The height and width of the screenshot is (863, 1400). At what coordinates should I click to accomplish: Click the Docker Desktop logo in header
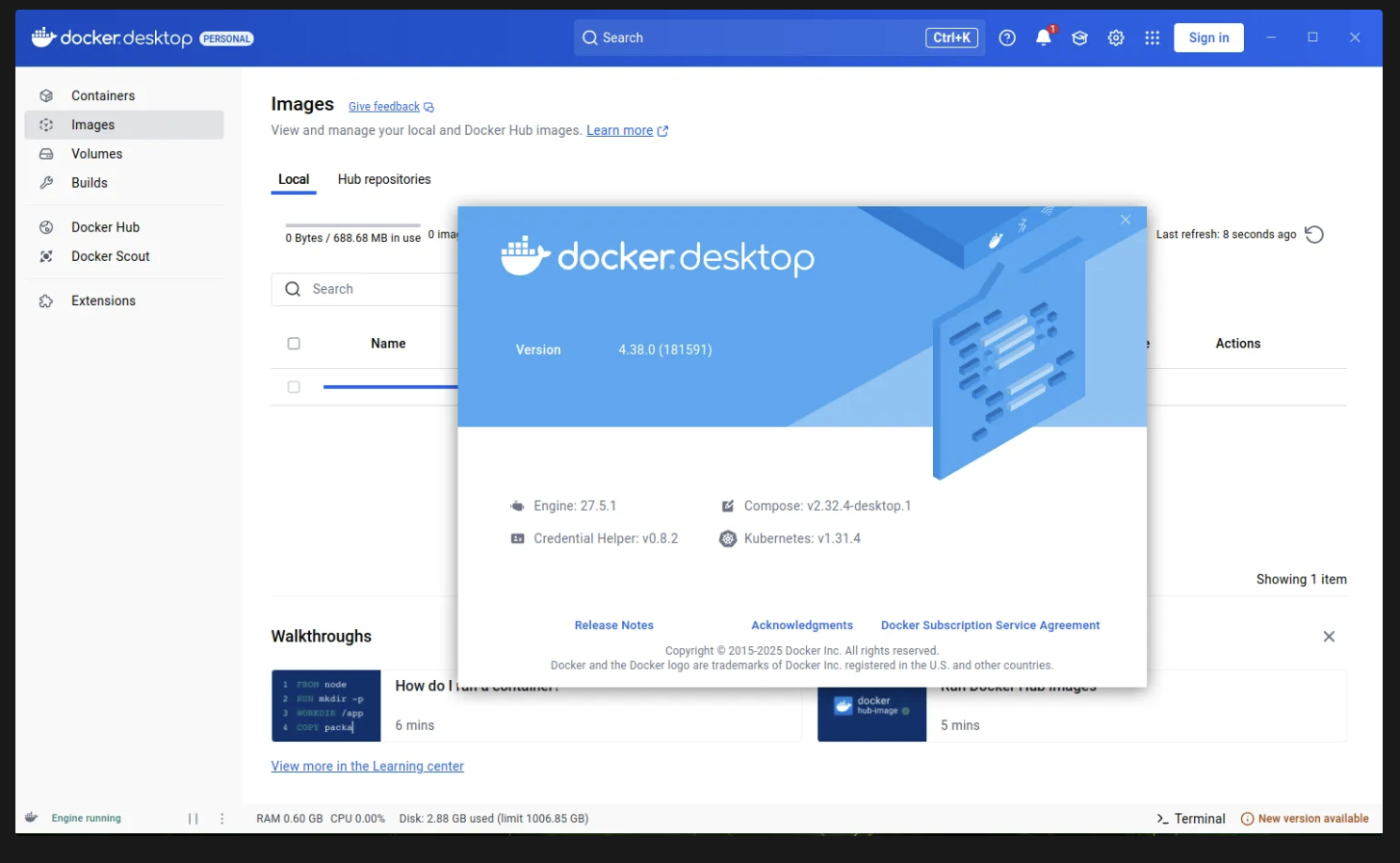[x=112, y=38]
